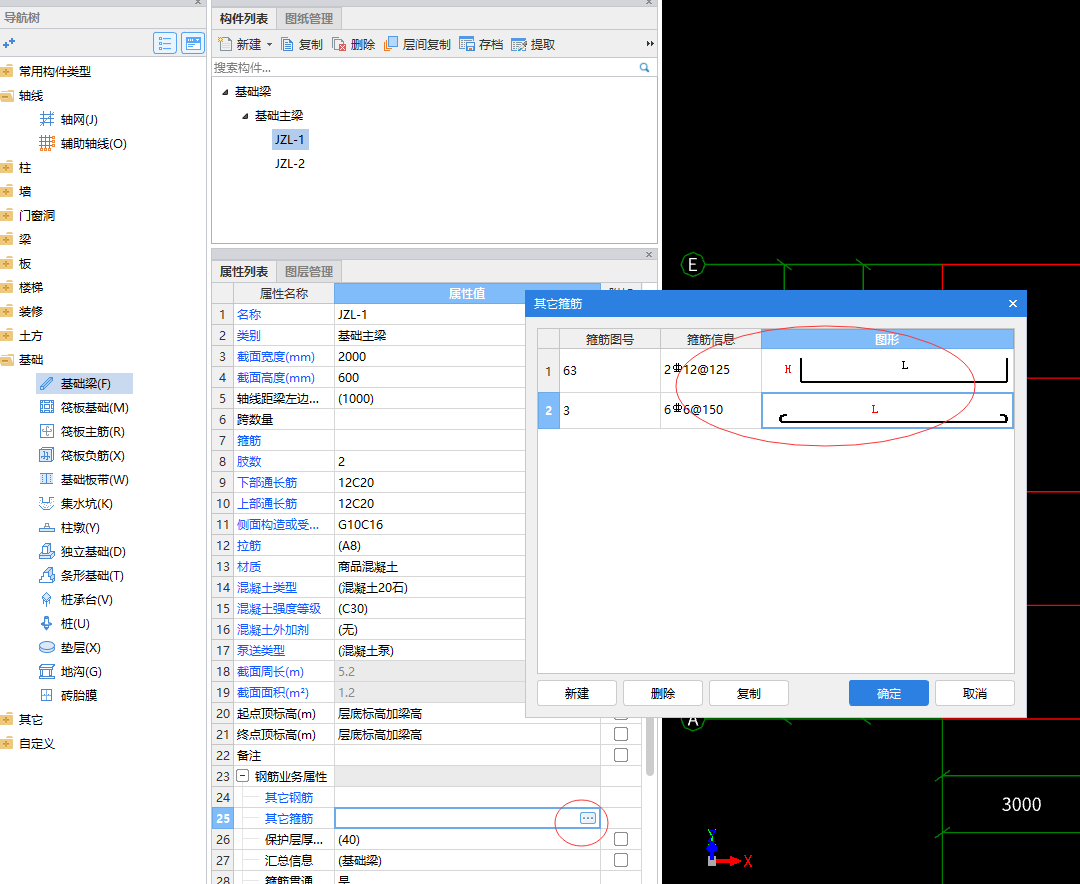Cancel dialog with 取消 button

pos(975,693)
